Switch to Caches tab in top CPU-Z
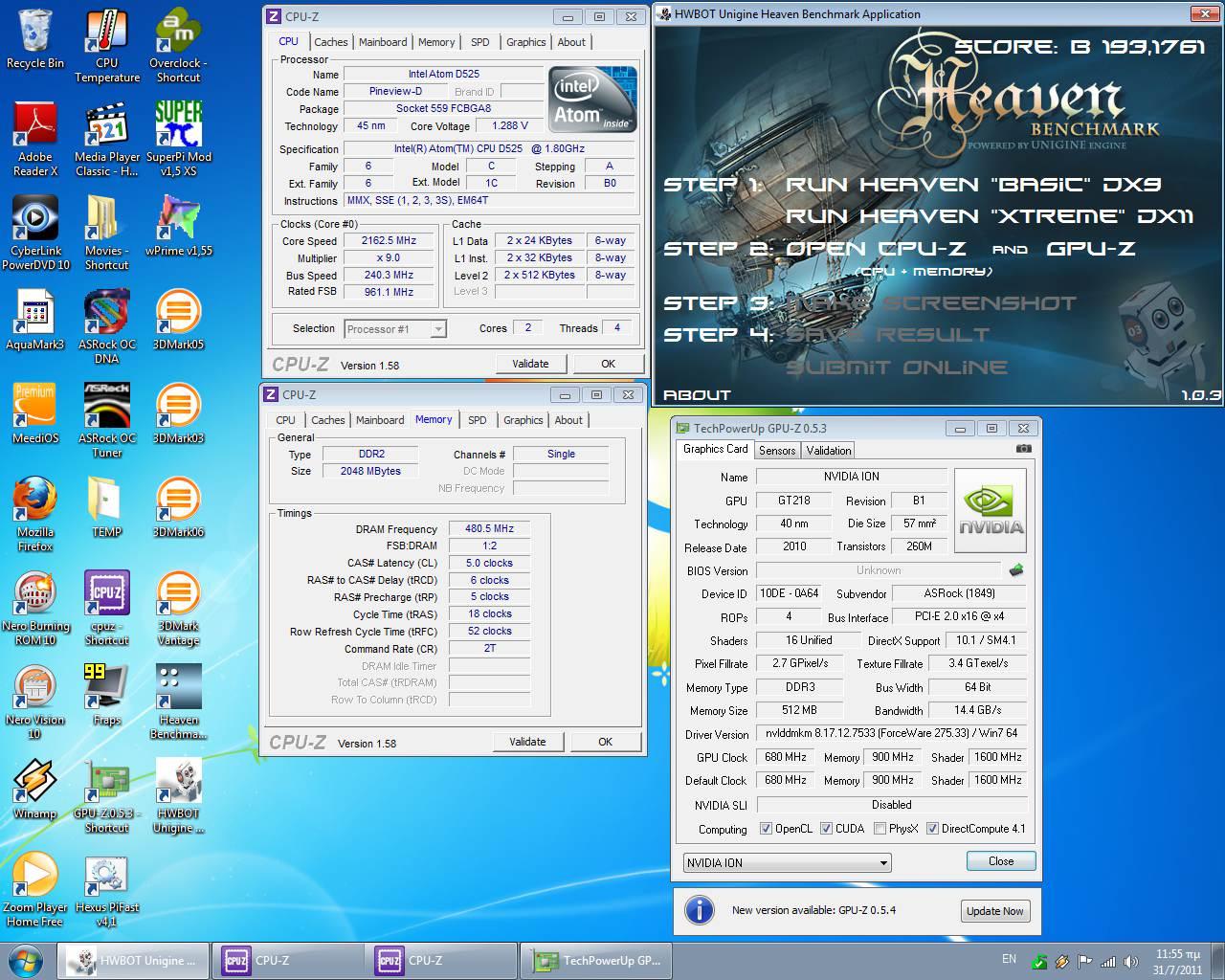Image resolution: width=1225 pixels, height=980 pixels. point(331,42)
